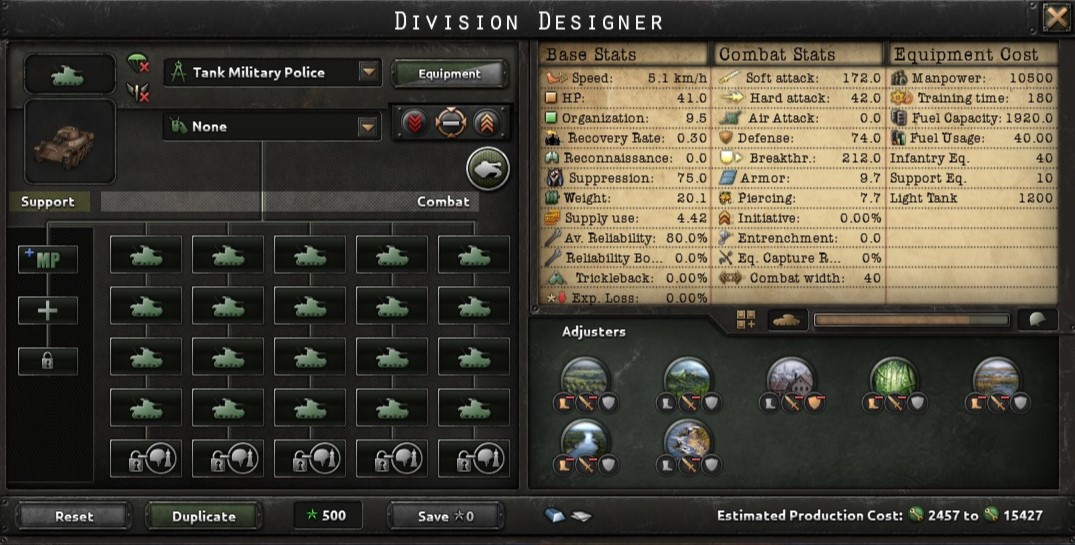Click the Save template button
Viewport: 1075px width, 545px height.
(x=446, y=516)
